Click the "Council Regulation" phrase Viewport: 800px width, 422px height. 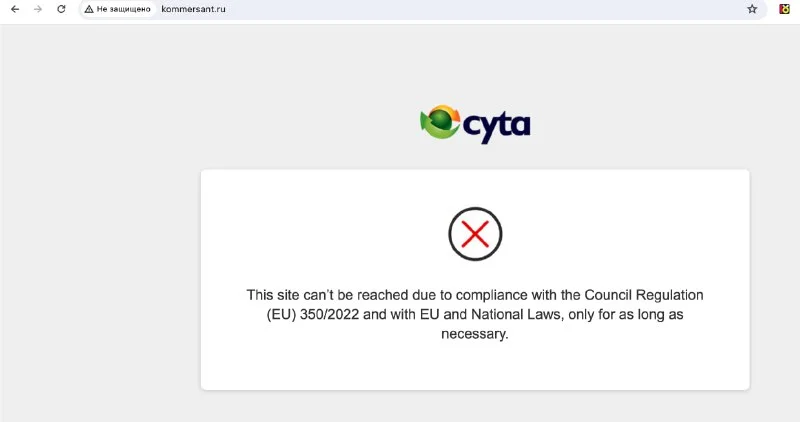click(x=644, y=295)
